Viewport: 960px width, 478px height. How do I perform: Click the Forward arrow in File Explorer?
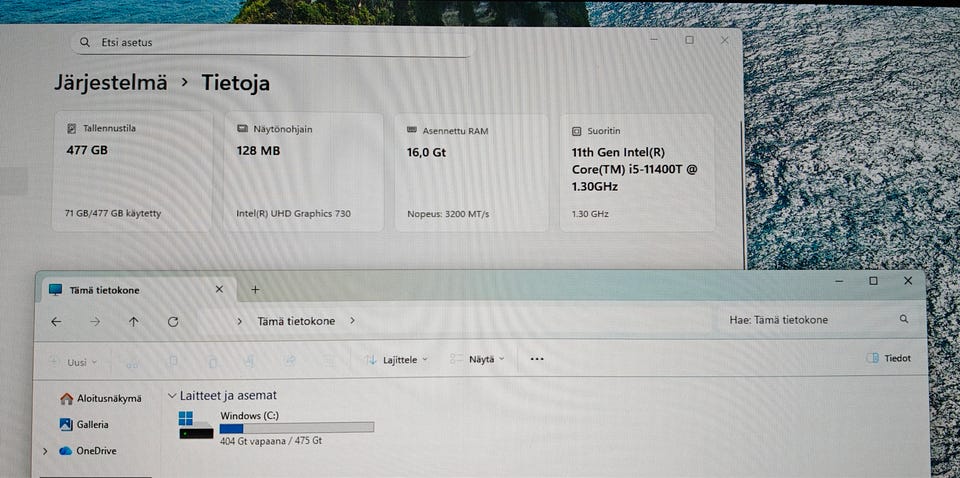[95, 321]
